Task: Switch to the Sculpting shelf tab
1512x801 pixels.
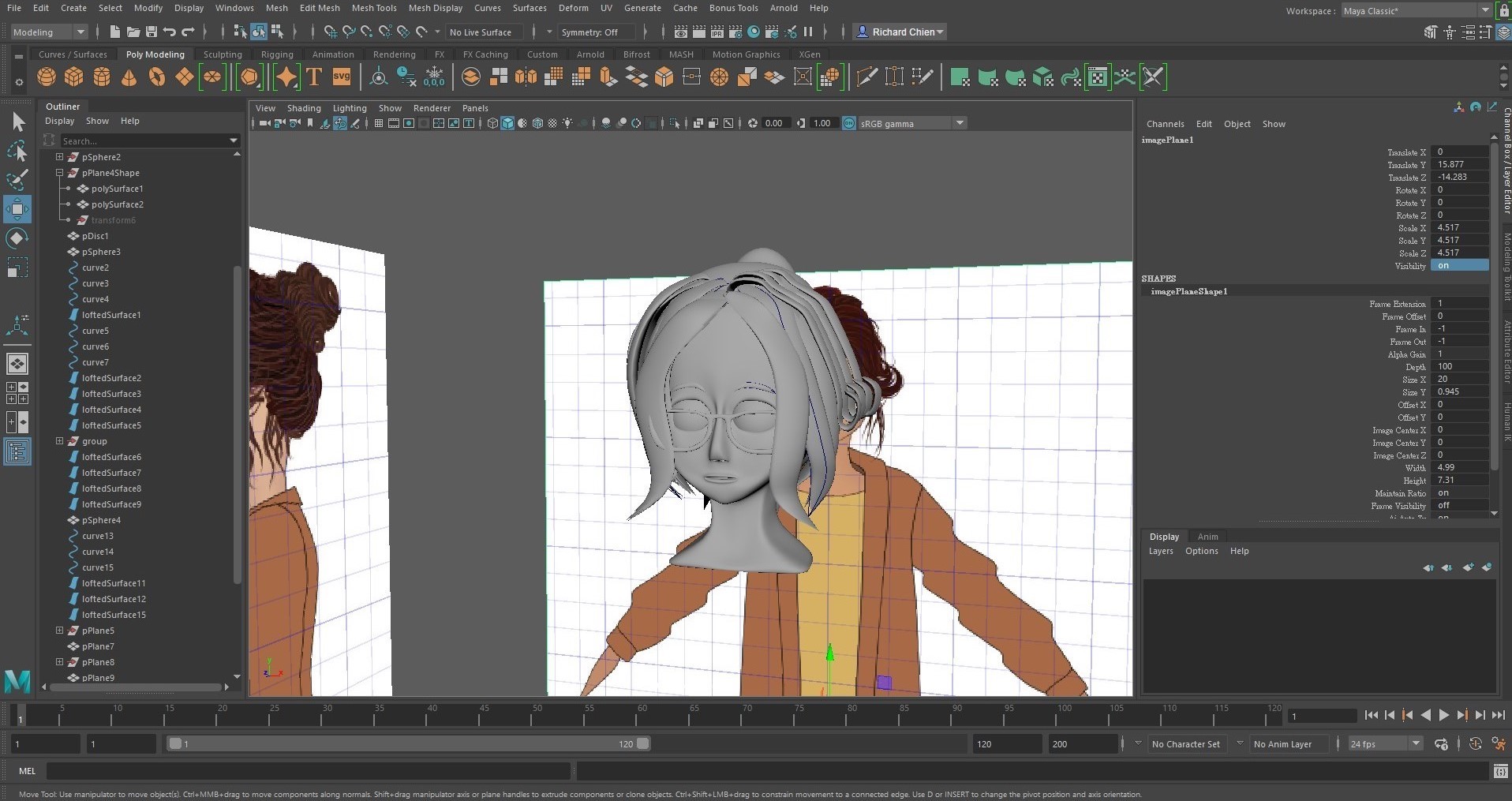Action: 223,54
